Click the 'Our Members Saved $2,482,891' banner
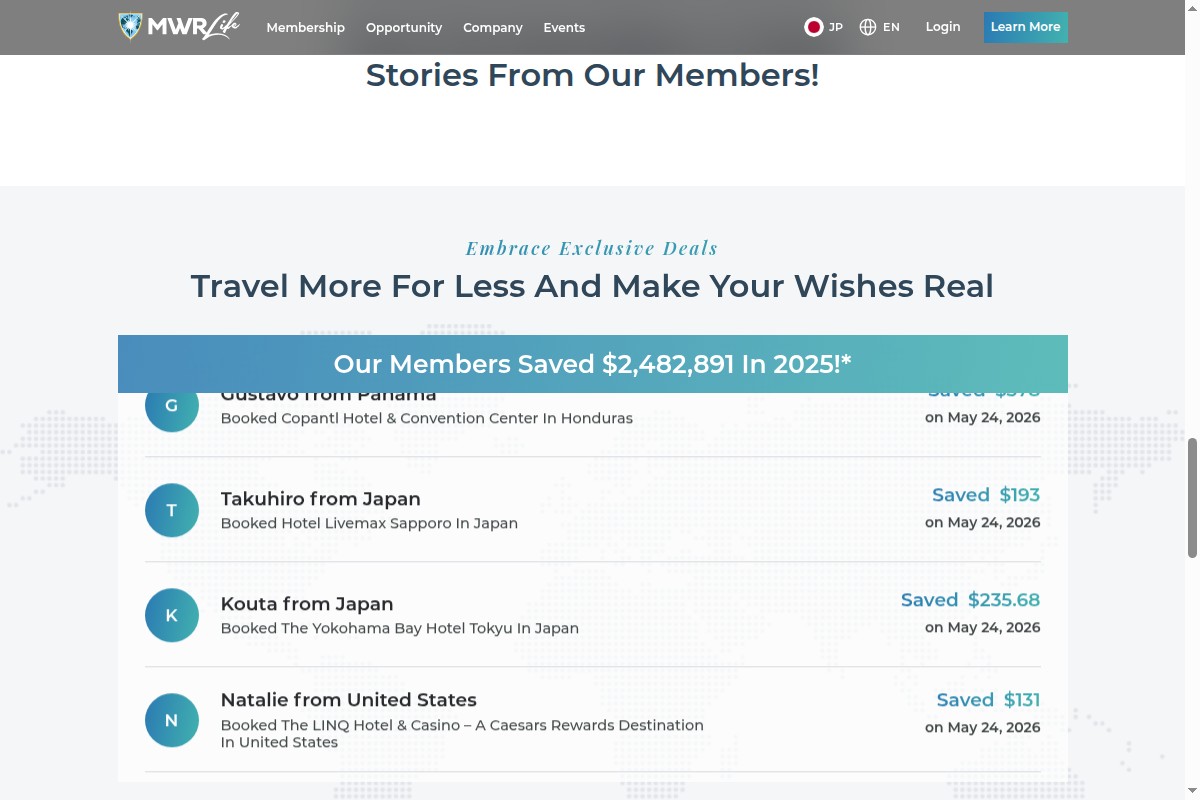The height and width of the screenshot is (800, 1200). [592, 364]
